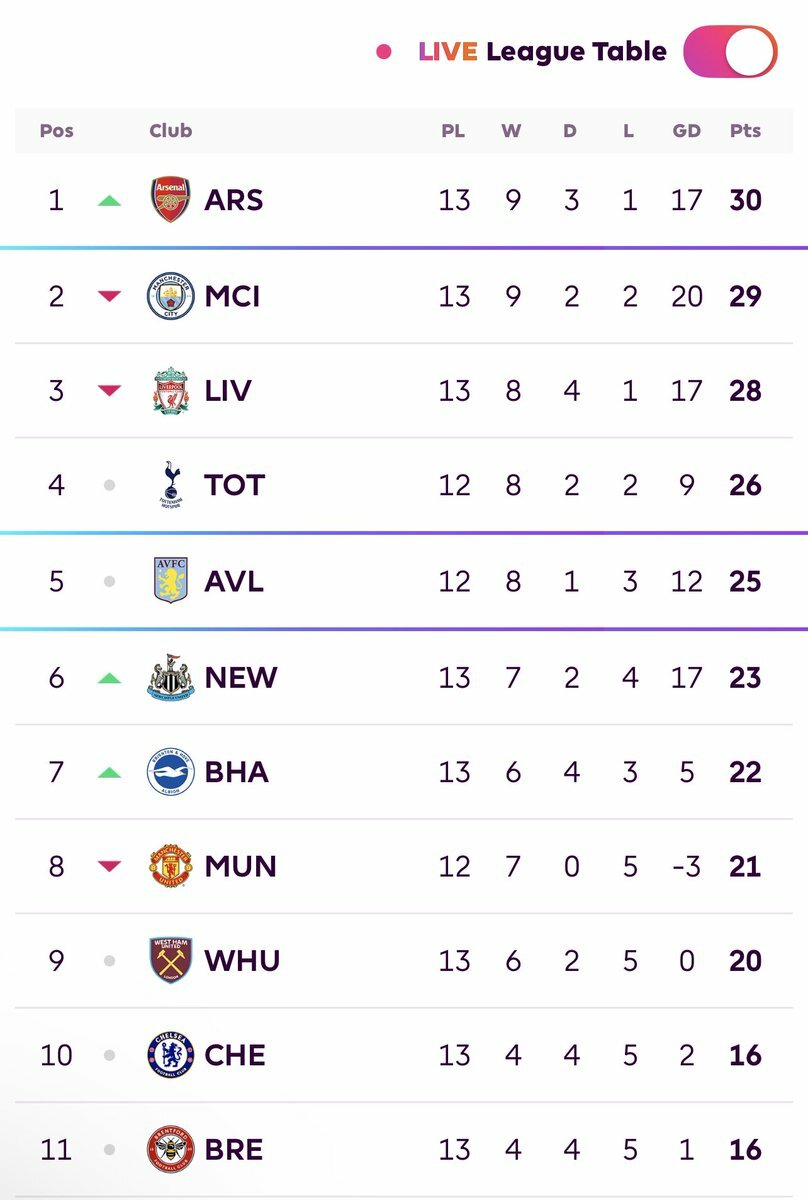The image size is (808, 1200).
Task: Open the MUN club name link
Action: tap(241, 866)
